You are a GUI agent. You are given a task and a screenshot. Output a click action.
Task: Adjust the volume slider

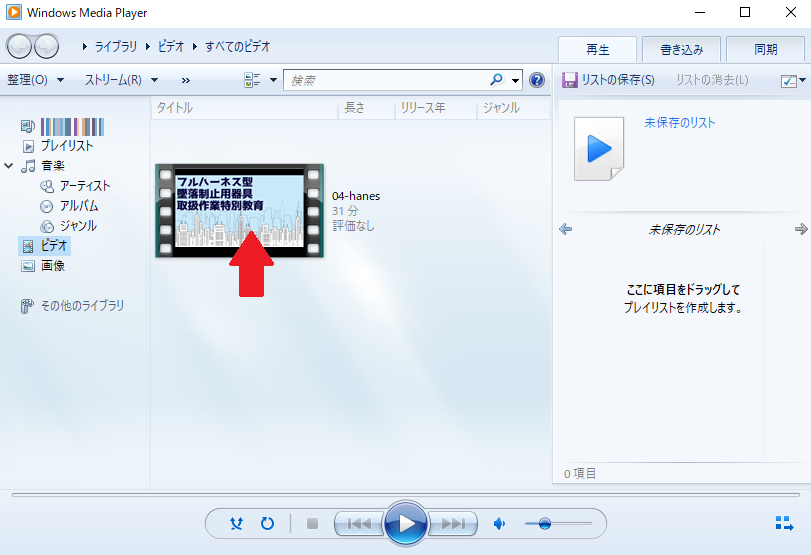coord(558,524)
